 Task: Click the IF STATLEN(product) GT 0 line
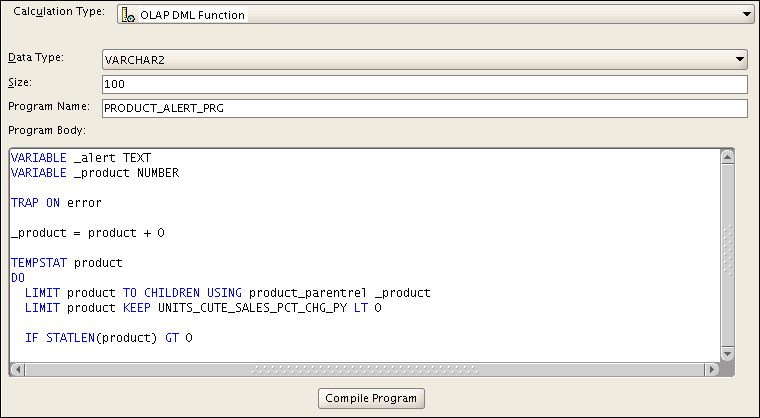[108, 339]
